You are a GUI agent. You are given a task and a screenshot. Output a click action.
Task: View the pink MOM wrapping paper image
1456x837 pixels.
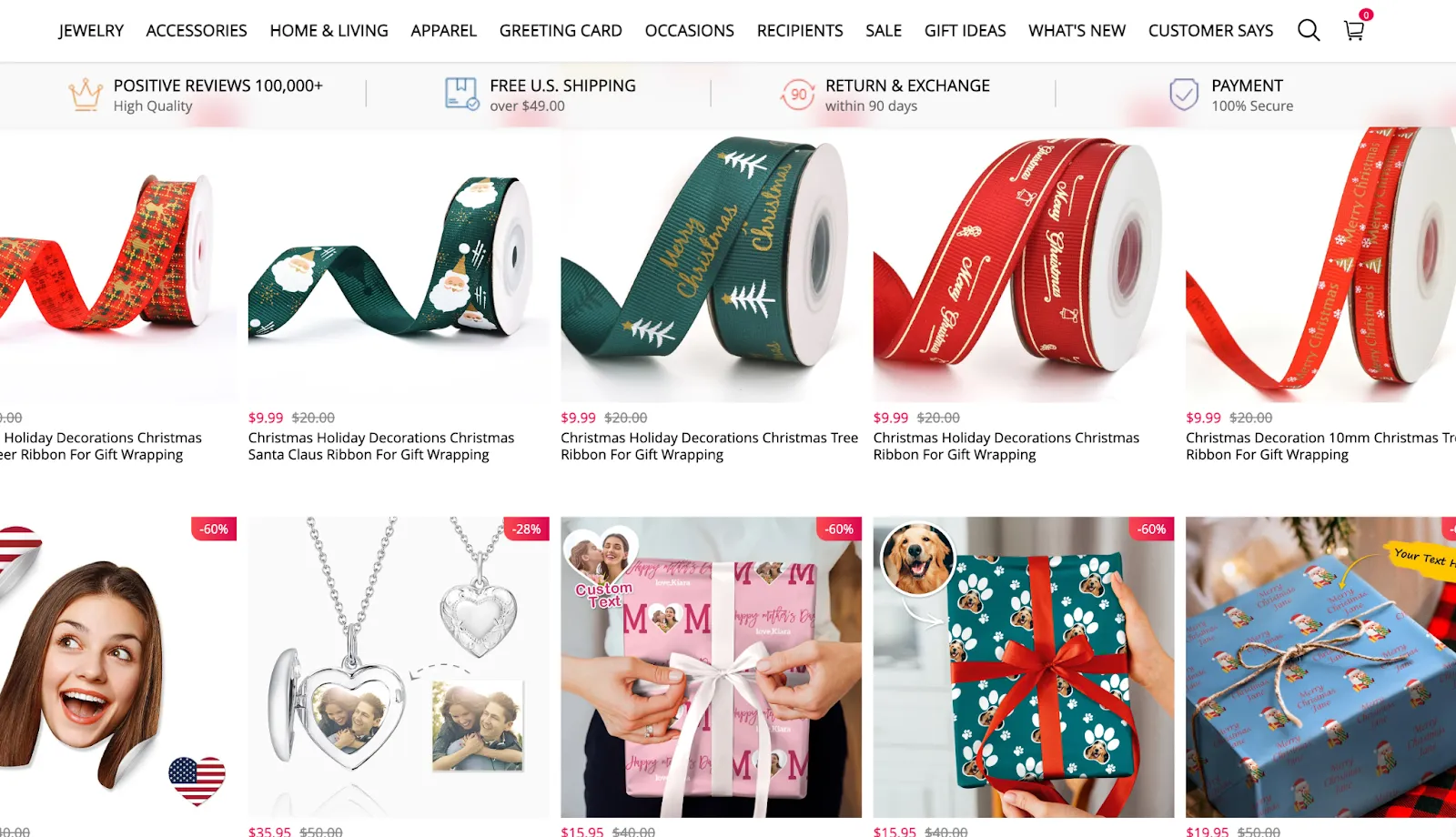(x=711, y=667)
